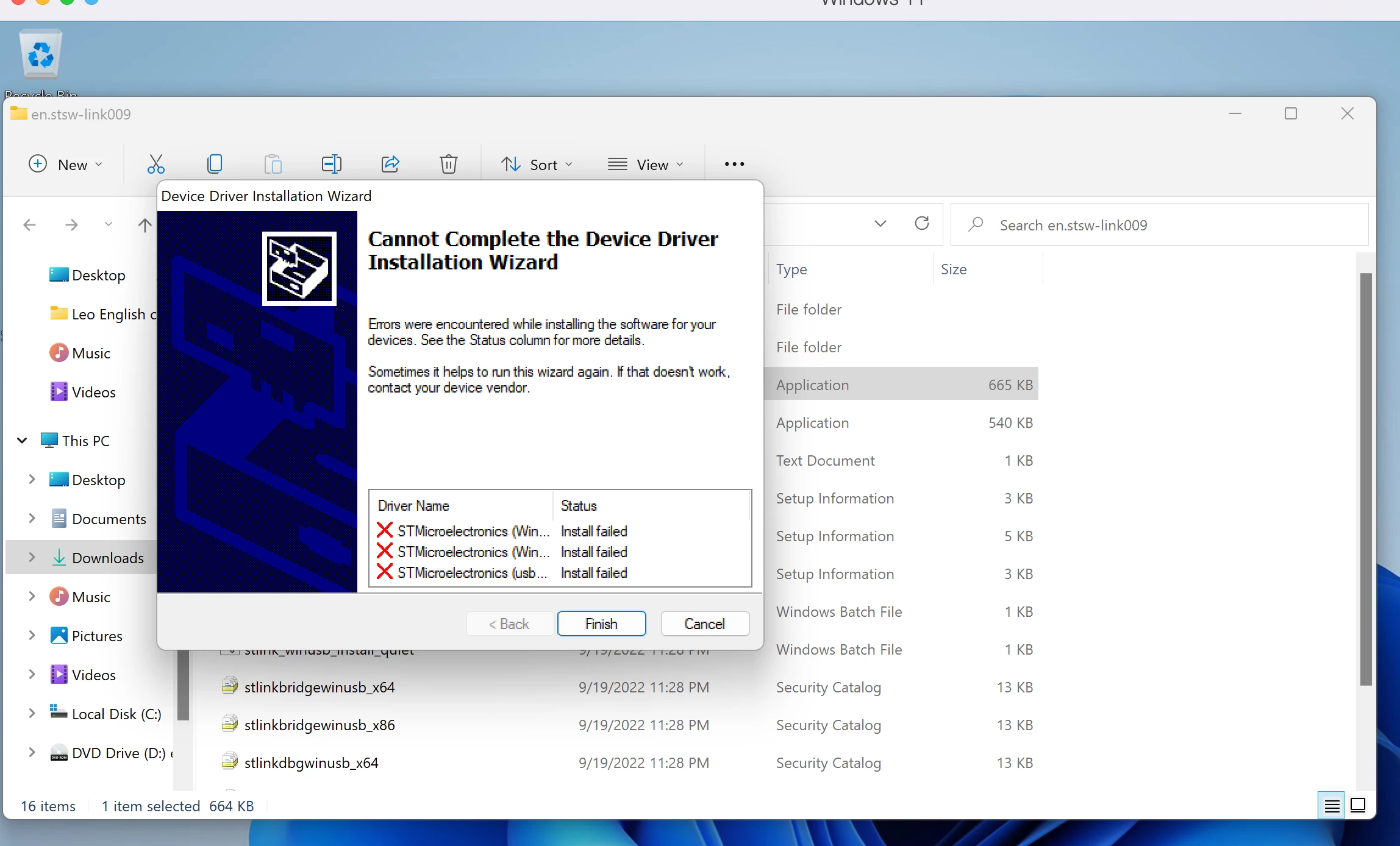Go back with the left arrow
The width and height of the screenshot is (1400, 846).
pos(29,225)
